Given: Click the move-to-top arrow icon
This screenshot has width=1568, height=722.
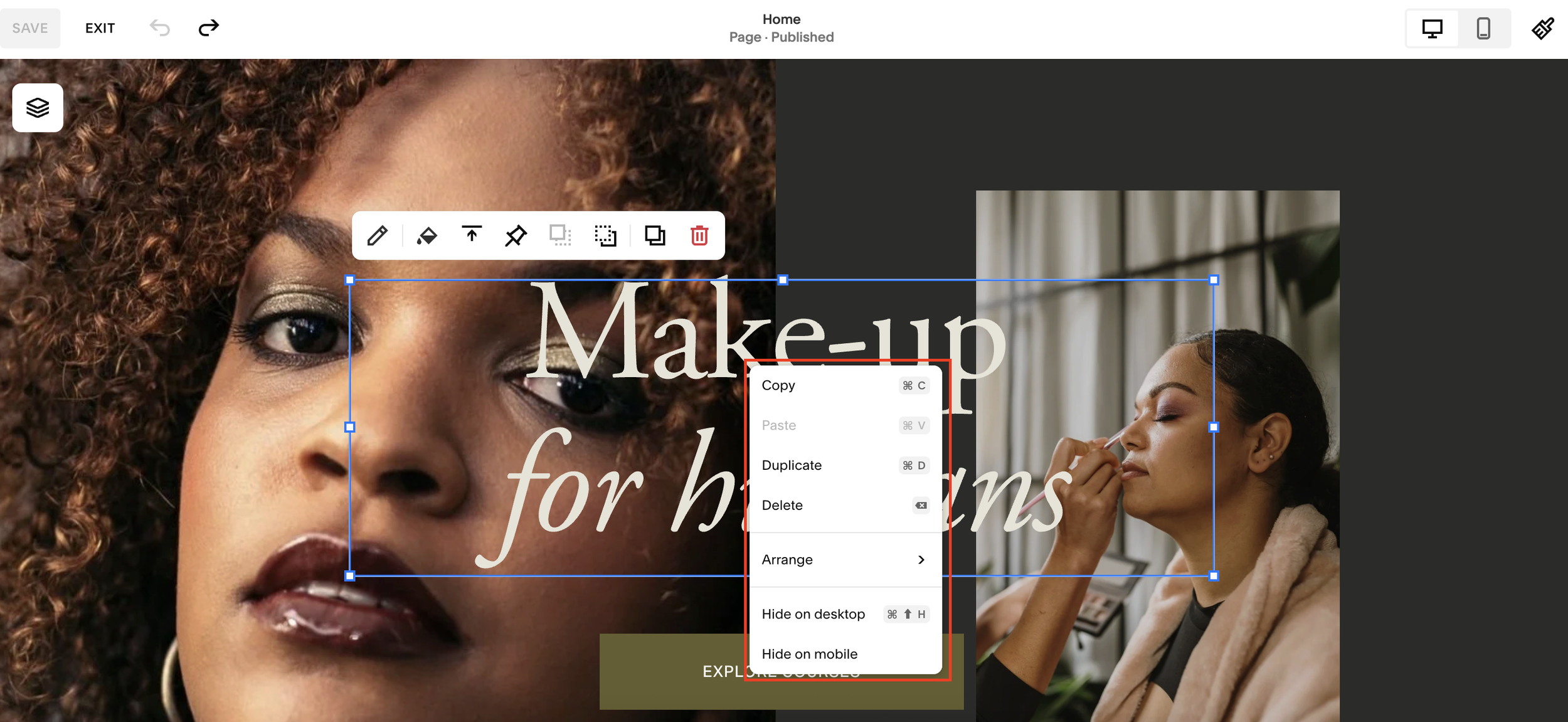Looking at the screenshot, I should 472,235.
